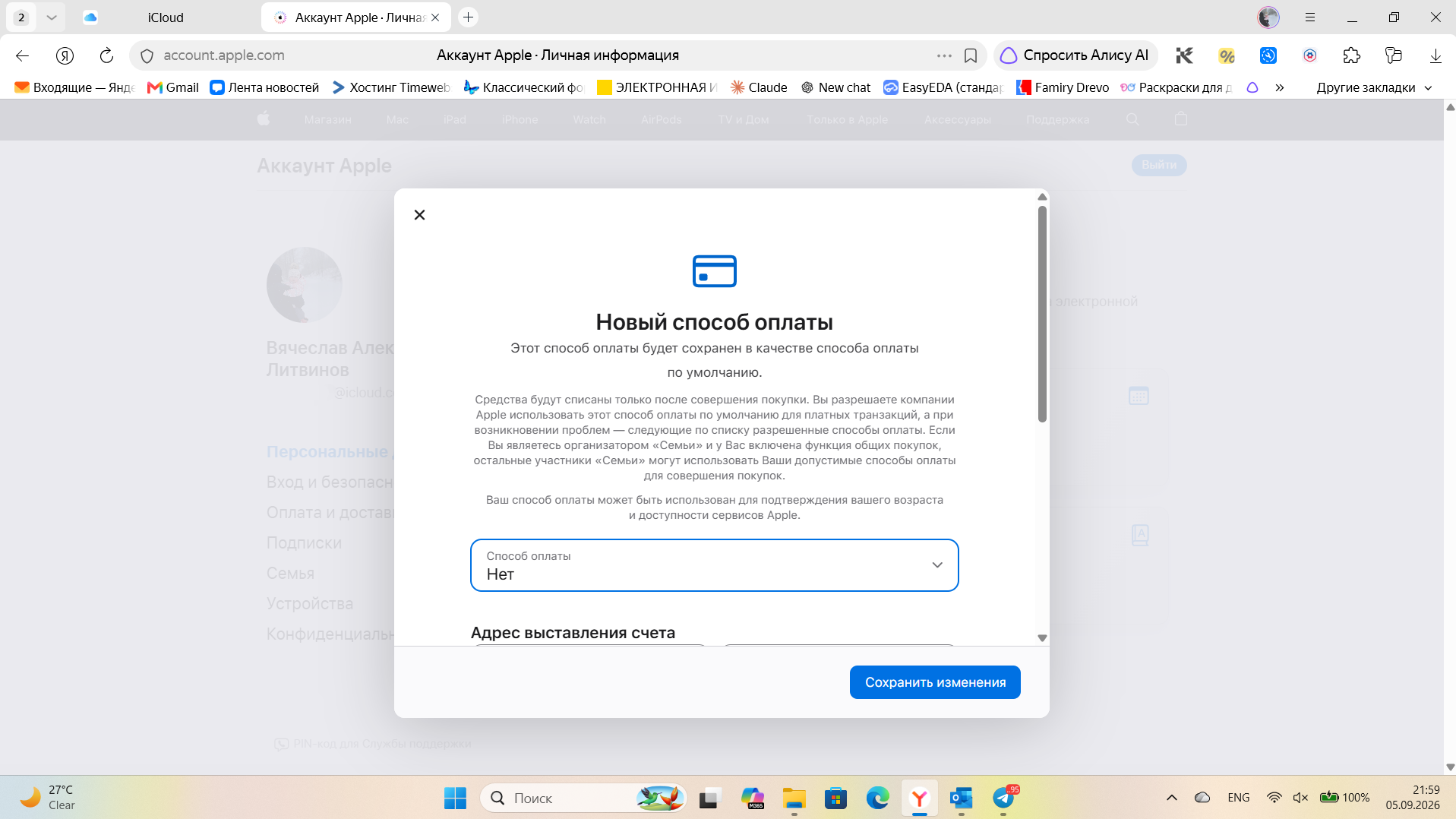
Task: Click Спросить Алису AI button
Action: pos(1075,55)
